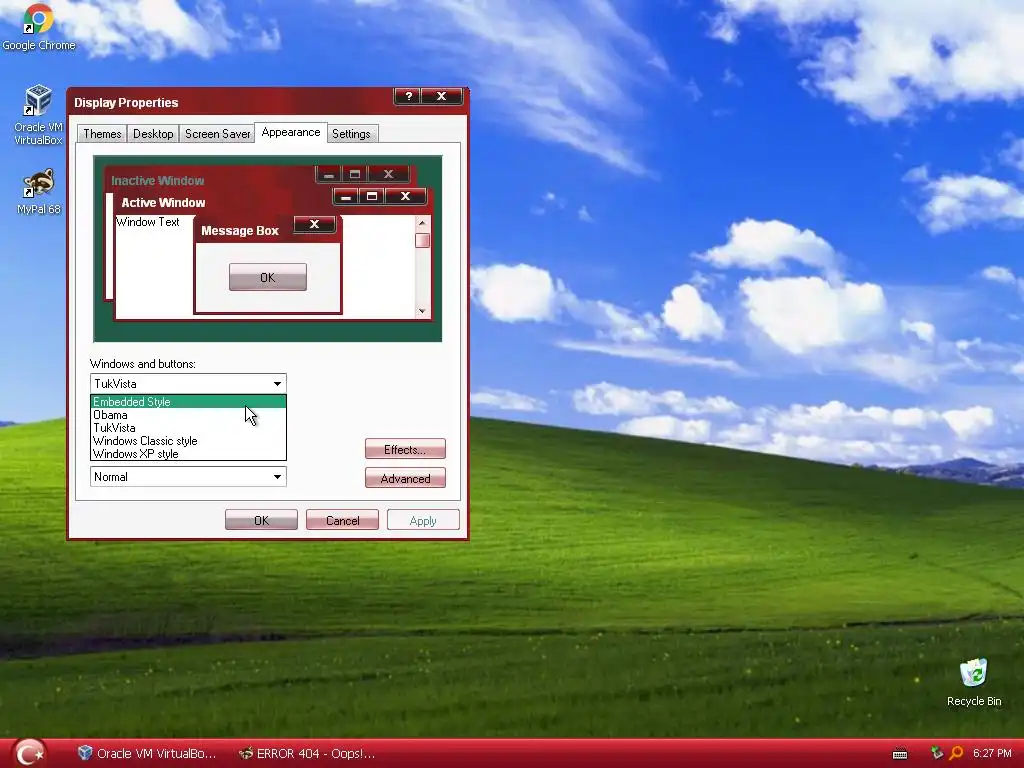Click the magnifier tray icon
The image size is (1024, 768).
coord(956,753)
